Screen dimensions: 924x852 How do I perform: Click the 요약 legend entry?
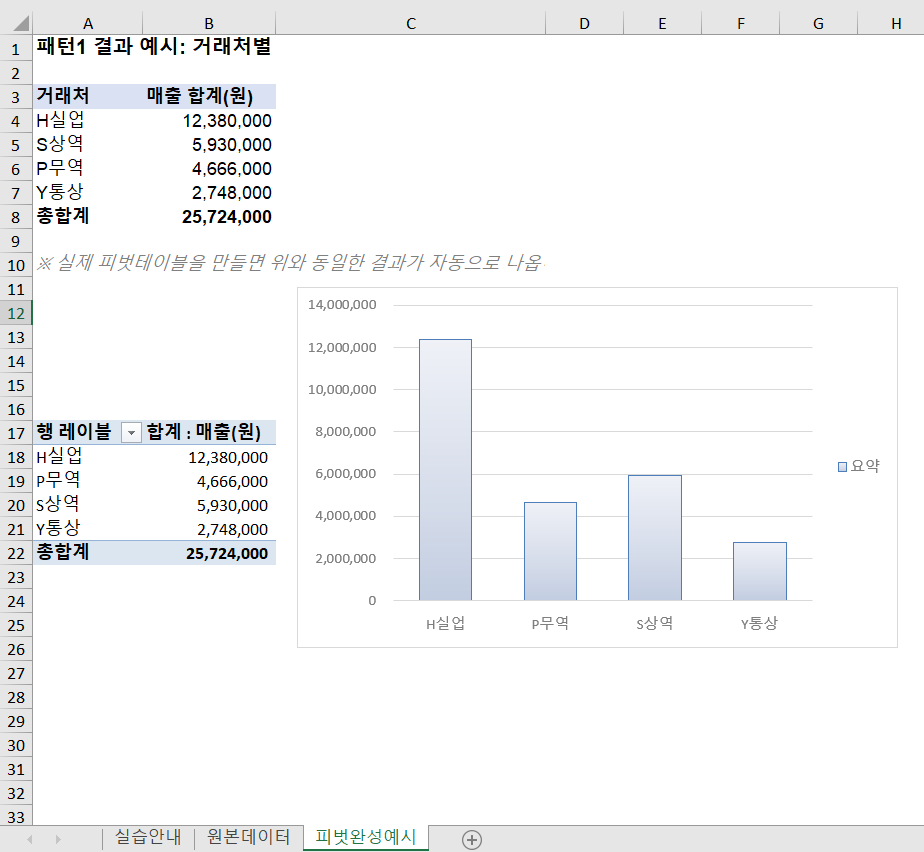tap(859, 466)
